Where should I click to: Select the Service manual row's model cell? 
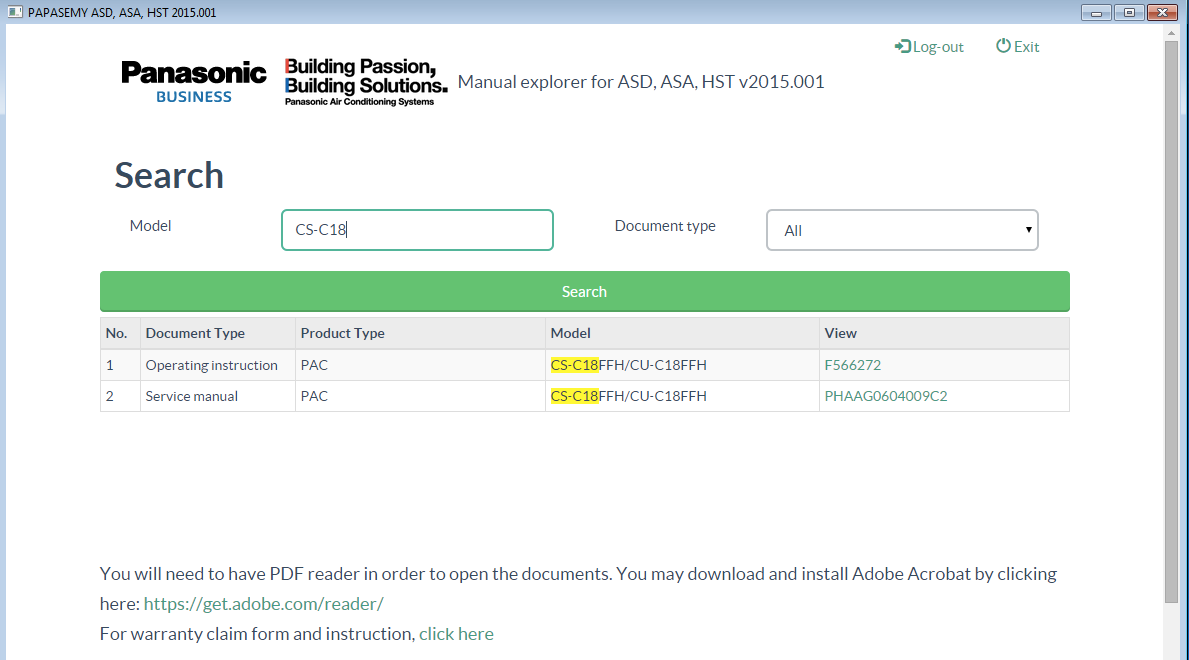(628, 396)
